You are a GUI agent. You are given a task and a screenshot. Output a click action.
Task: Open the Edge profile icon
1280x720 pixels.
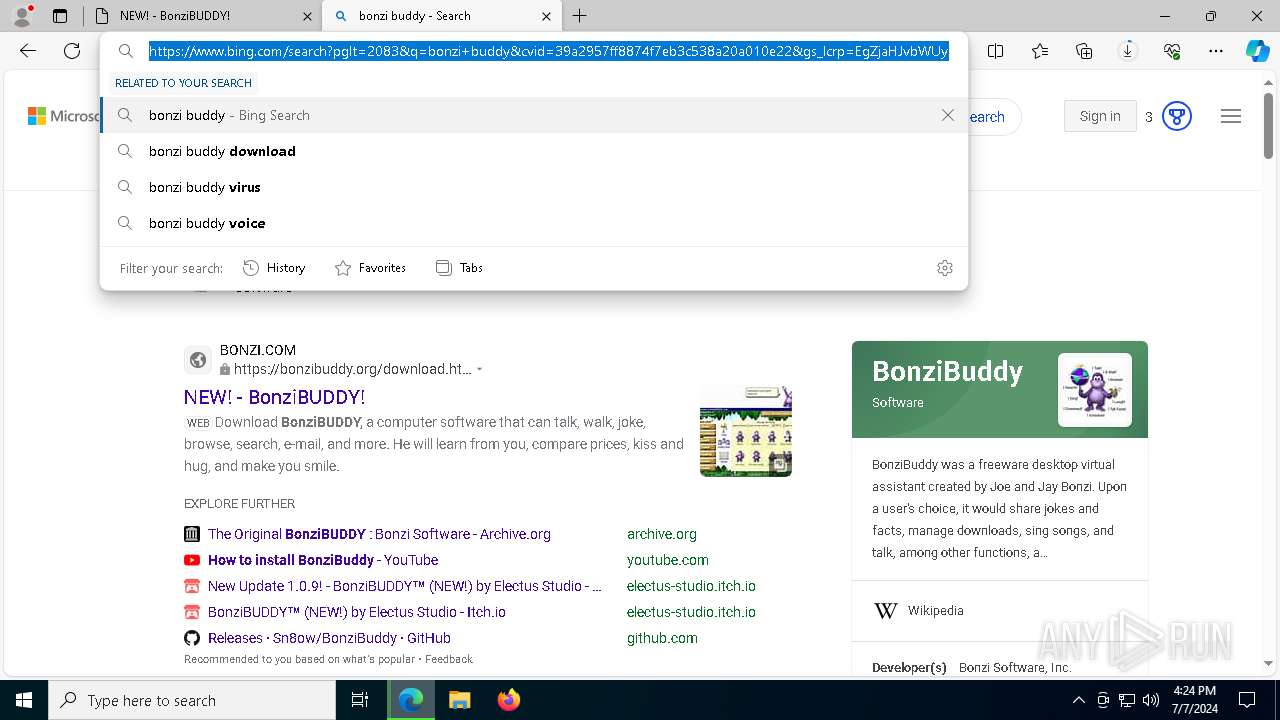click(22, 15)
